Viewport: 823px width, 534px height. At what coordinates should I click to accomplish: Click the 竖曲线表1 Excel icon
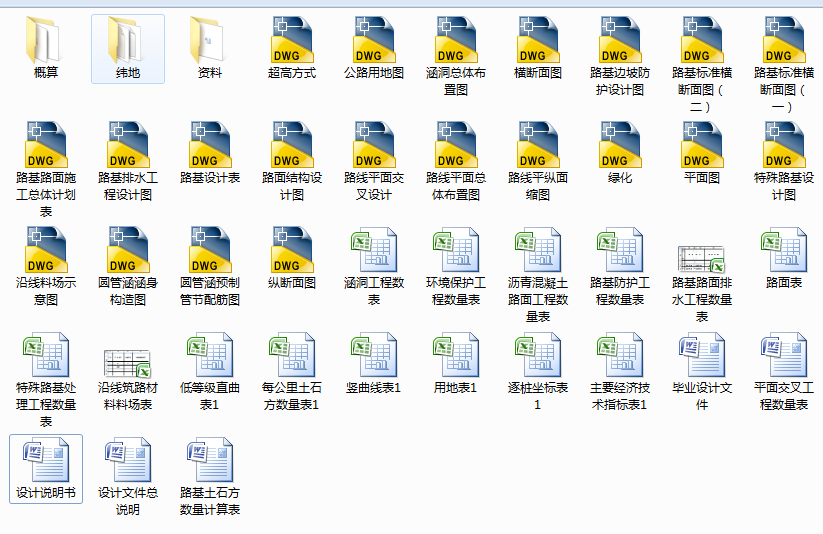[374, 355]
